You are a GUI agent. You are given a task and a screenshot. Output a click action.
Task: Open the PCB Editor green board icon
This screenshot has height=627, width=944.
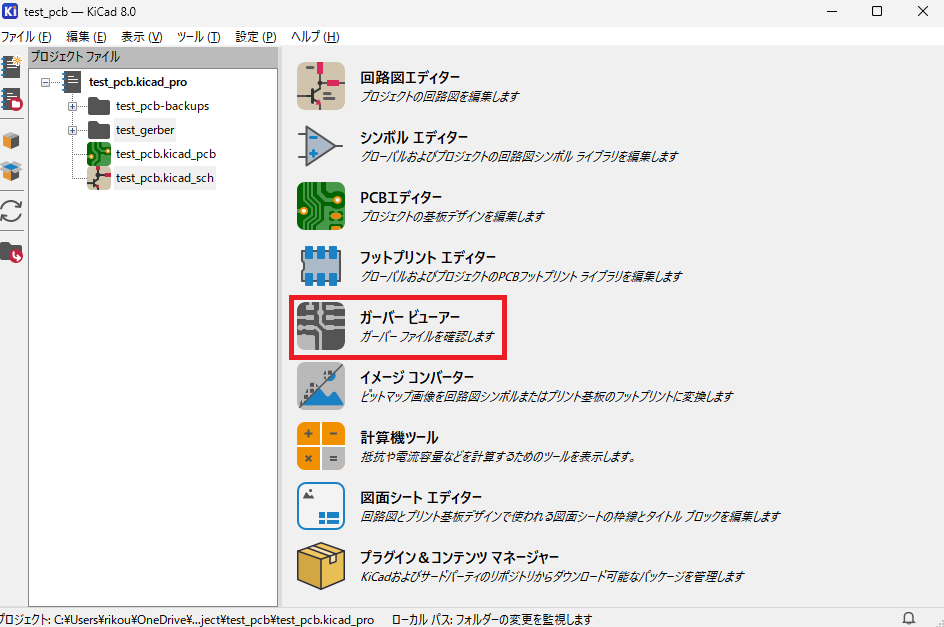pos(321,206)
